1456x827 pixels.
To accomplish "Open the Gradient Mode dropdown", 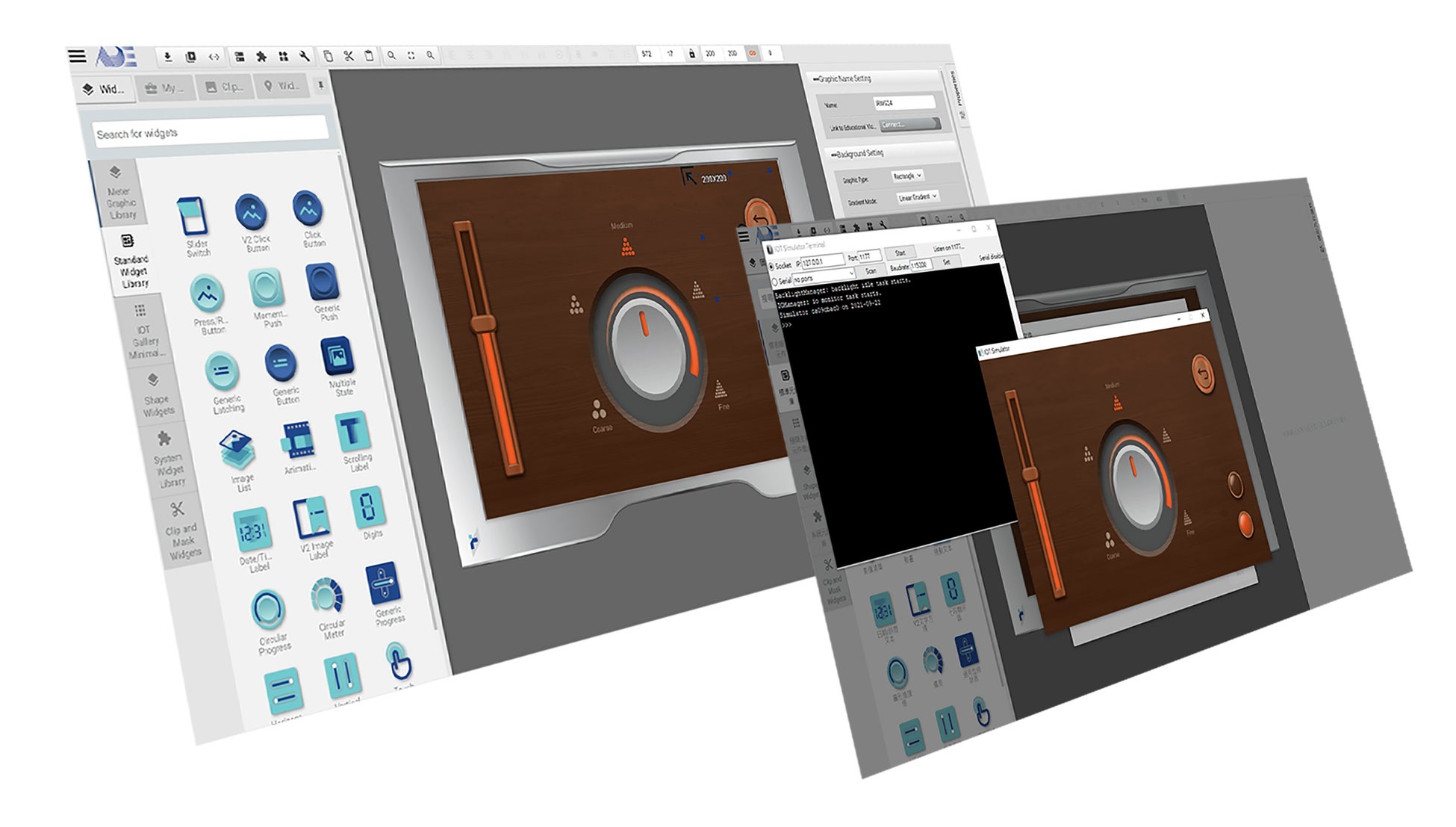I will pyautogui.click(x=918, y=197).
